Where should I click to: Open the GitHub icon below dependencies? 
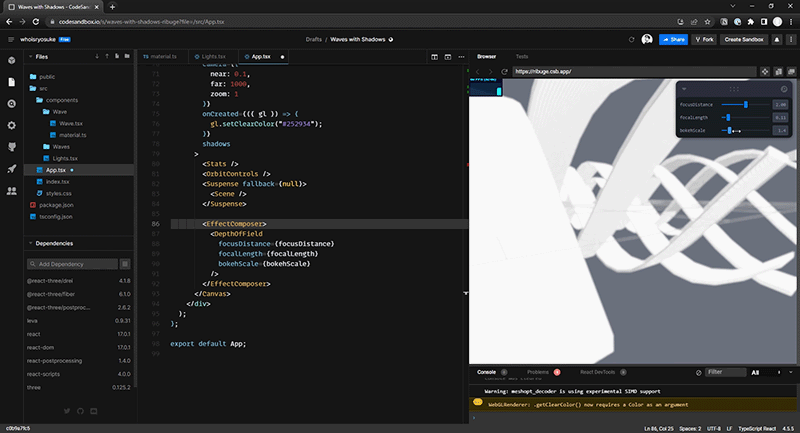[x=80, y=411]
